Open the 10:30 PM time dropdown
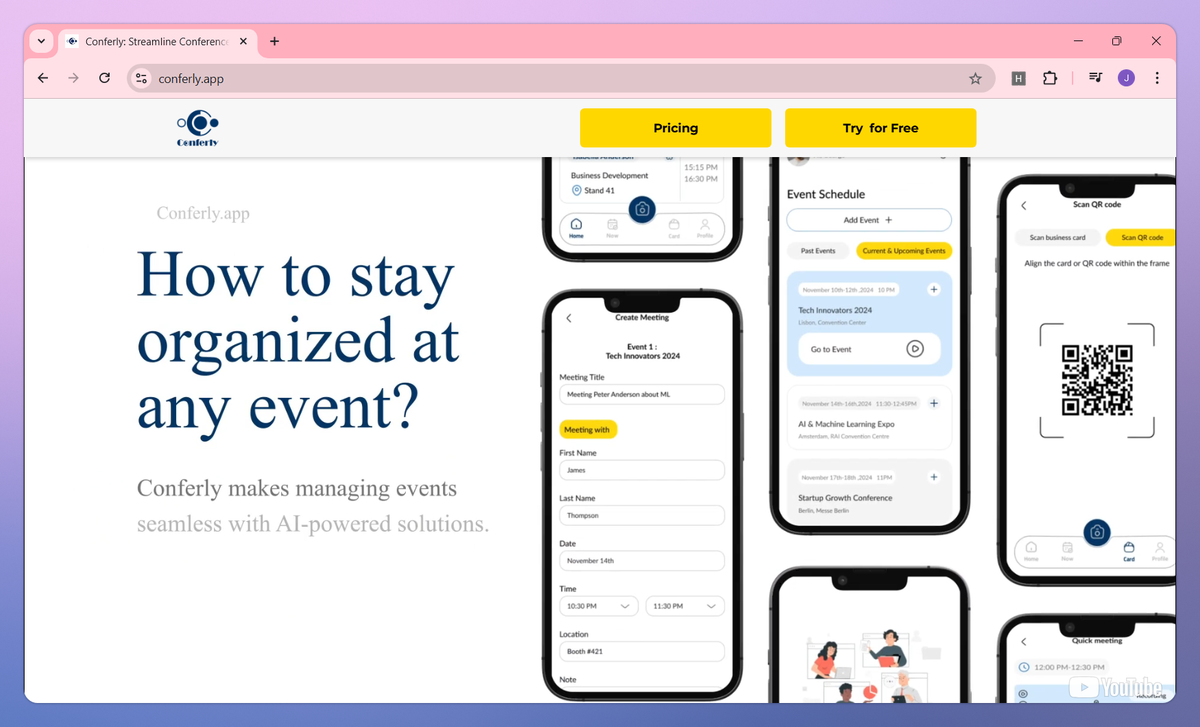Screen dimensions: 1200x727 pyautogui.click(x=599, y=606)
